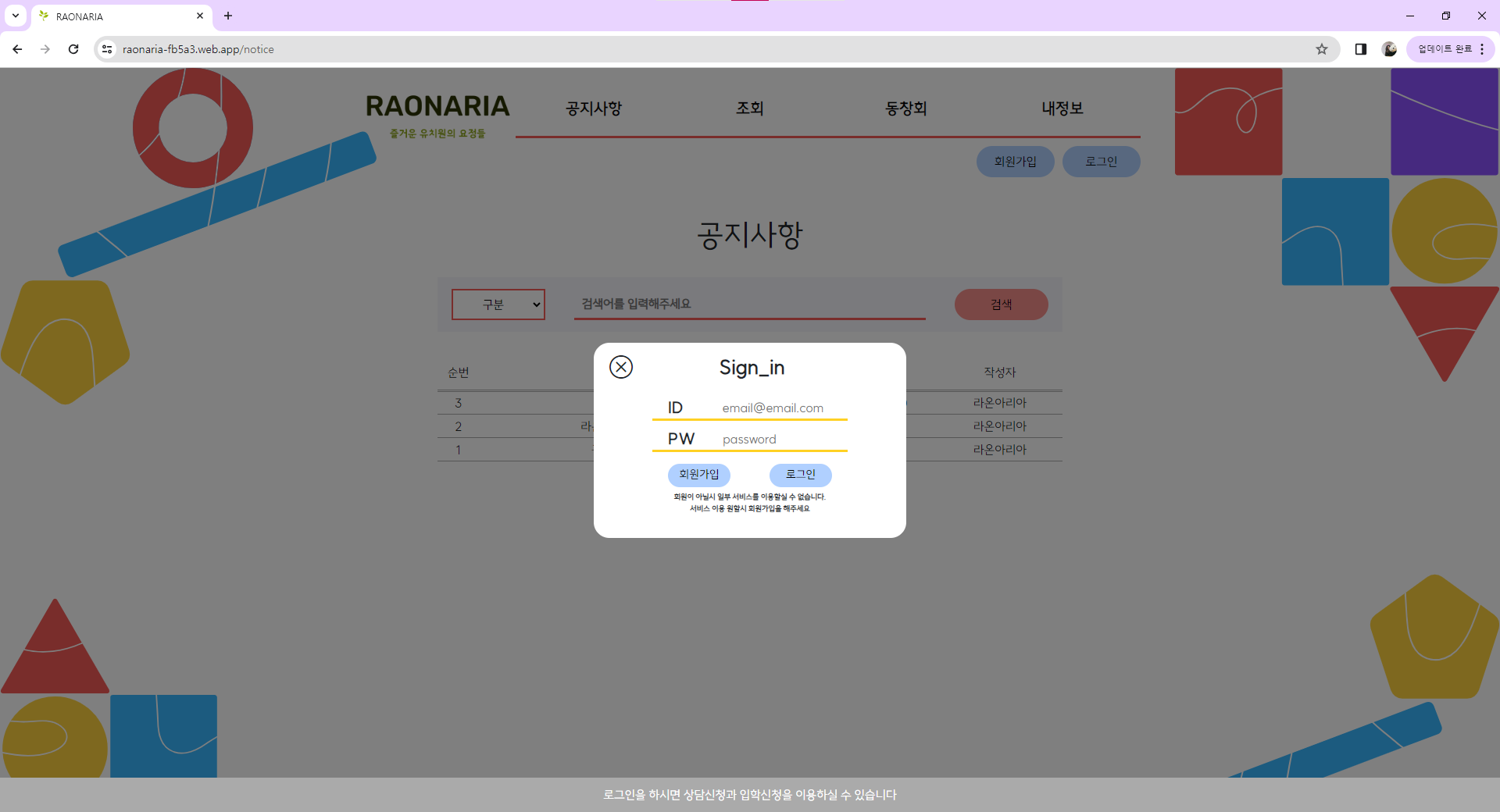1500x812 pixels.
Task: Click the 업데이트 완료 browser menu button
Action: pyautogui.click(x=1451, y=49)
